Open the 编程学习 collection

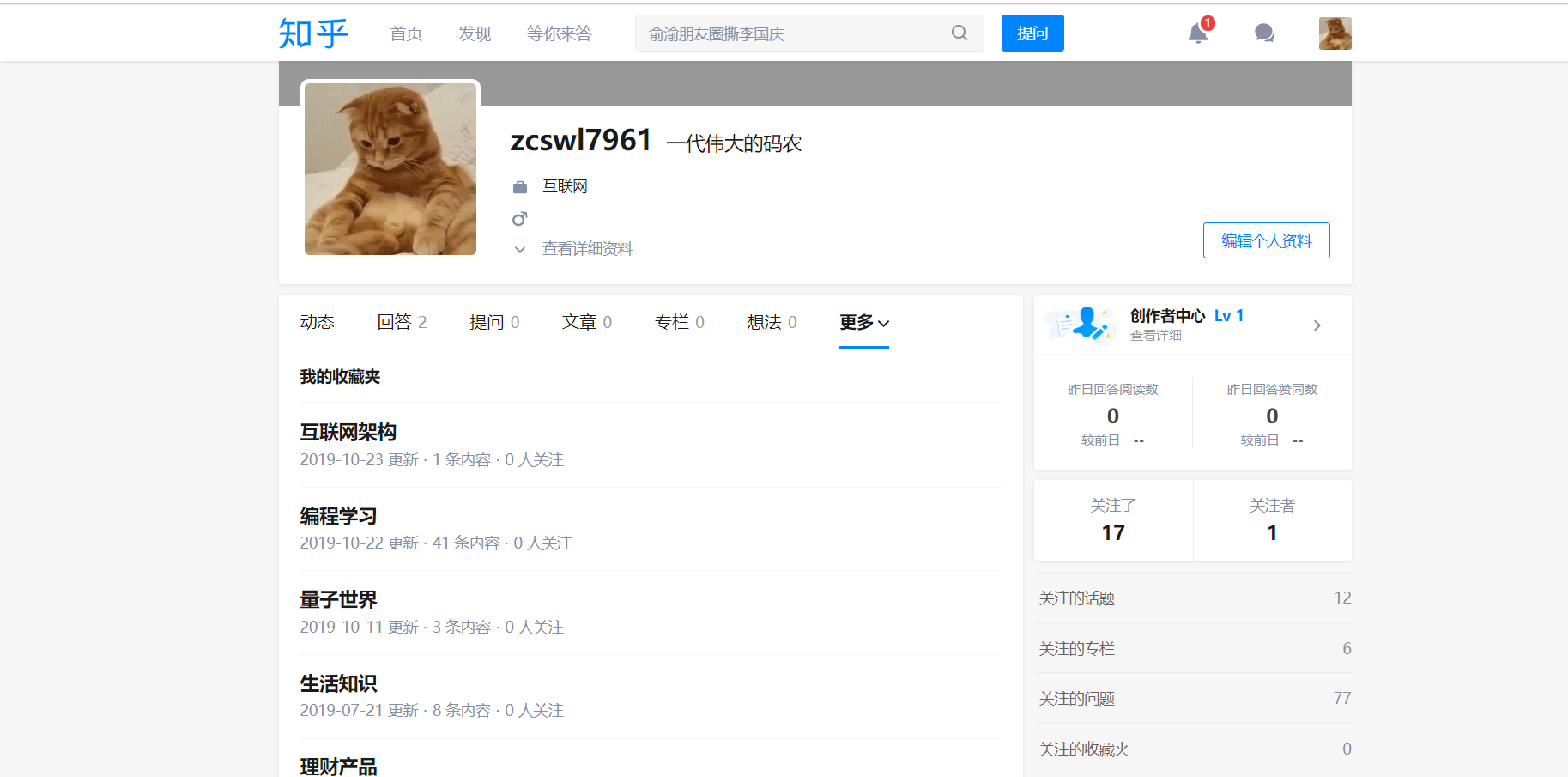339,516
